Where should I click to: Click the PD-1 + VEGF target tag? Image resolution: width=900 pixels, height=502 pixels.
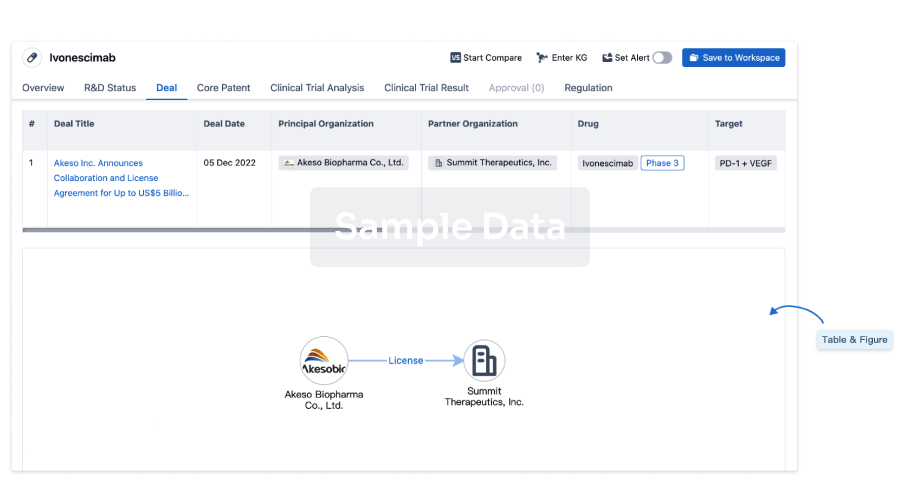[746, 163]
